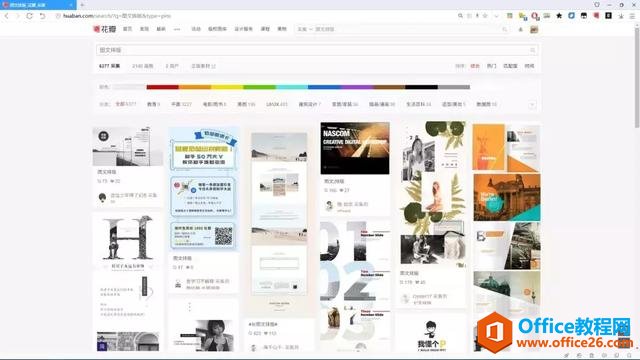This screenshot has width=640, height=360.
Task: Sort results by 时间
Action: [529, 66]
